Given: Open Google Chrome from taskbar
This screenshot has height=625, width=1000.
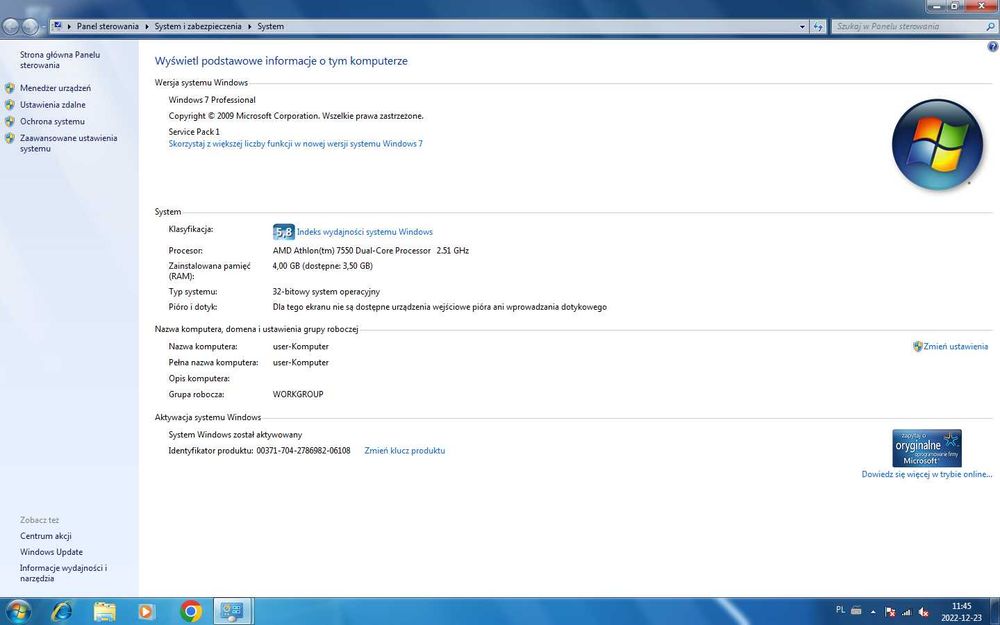Looking at the screenshot, I should coord(190,612).
